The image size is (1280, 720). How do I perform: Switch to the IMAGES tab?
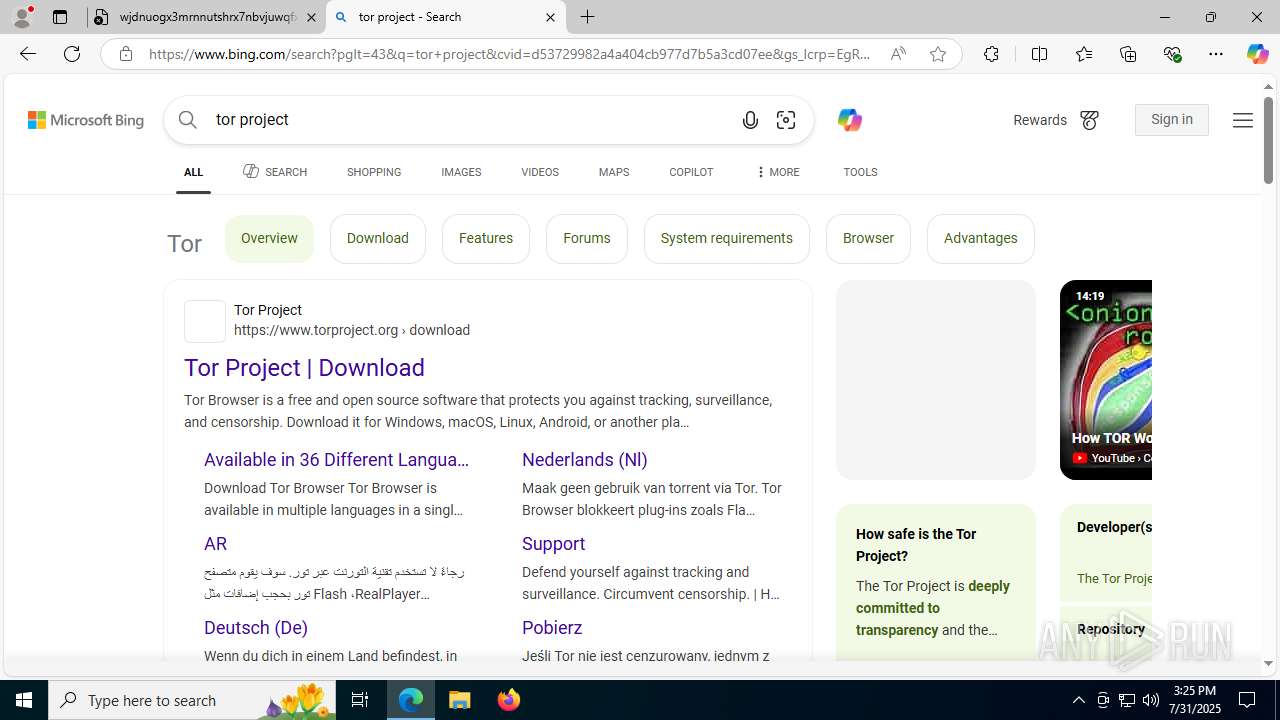(x=461, y=172)
